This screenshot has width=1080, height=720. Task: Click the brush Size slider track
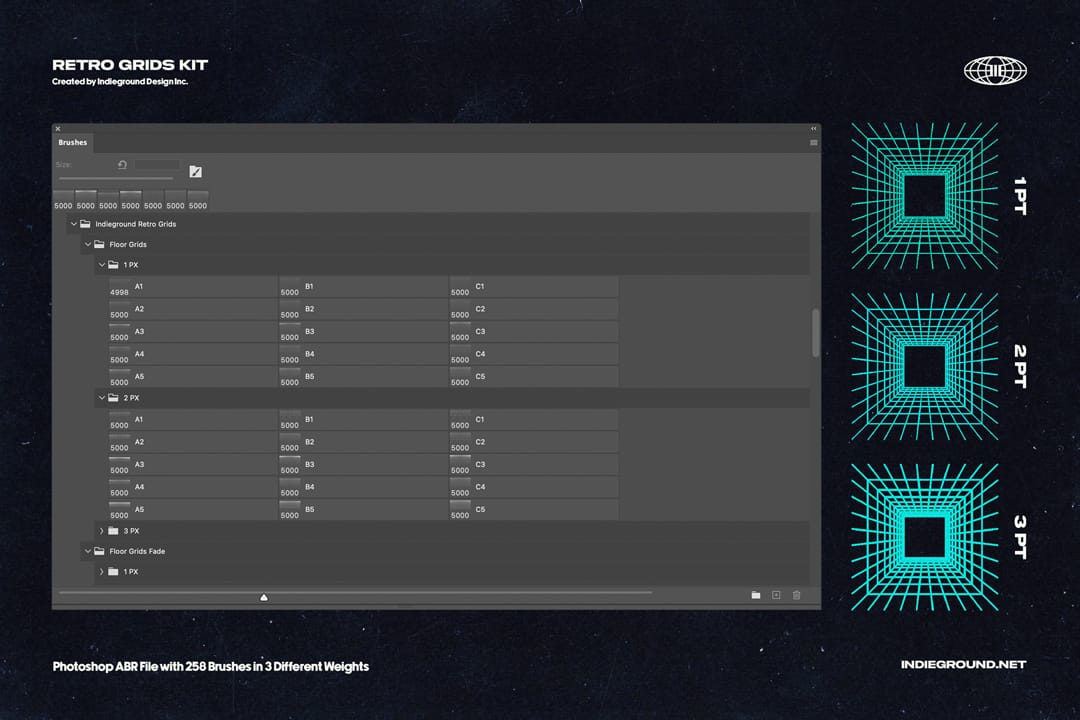tap(116, 179)
